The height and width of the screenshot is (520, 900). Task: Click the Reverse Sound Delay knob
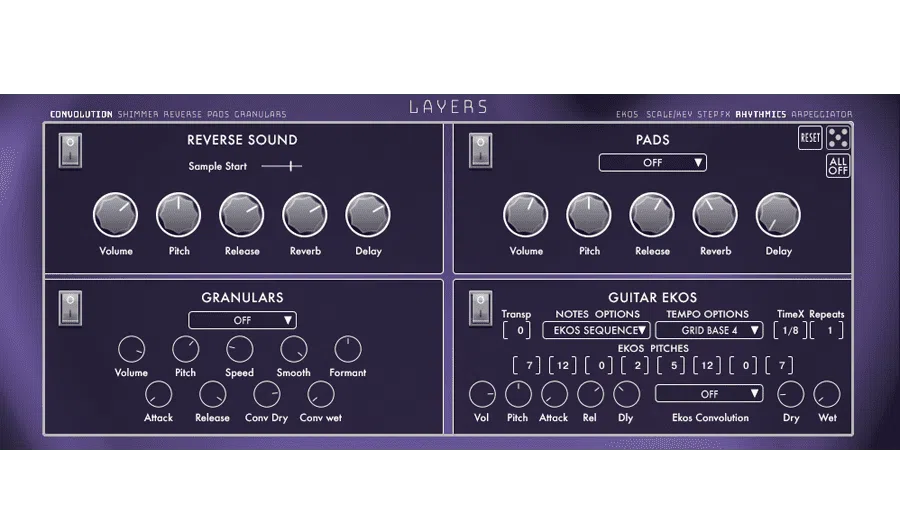[368, 215]
